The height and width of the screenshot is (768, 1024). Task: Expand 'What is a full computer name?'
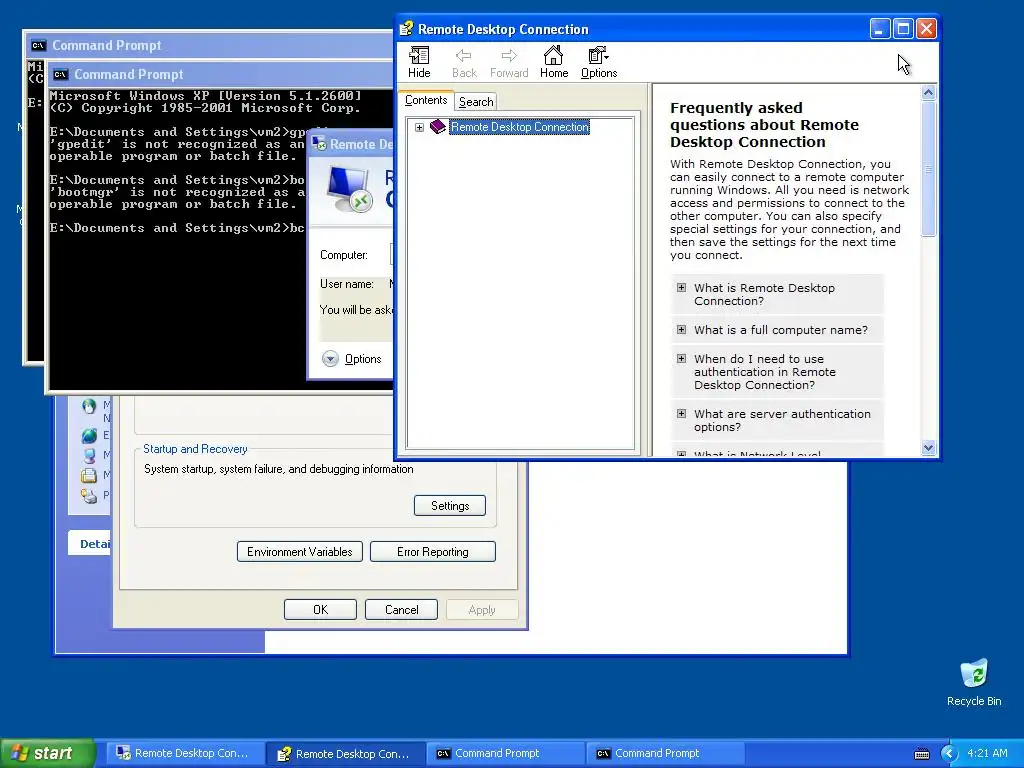tap(681, 330)
